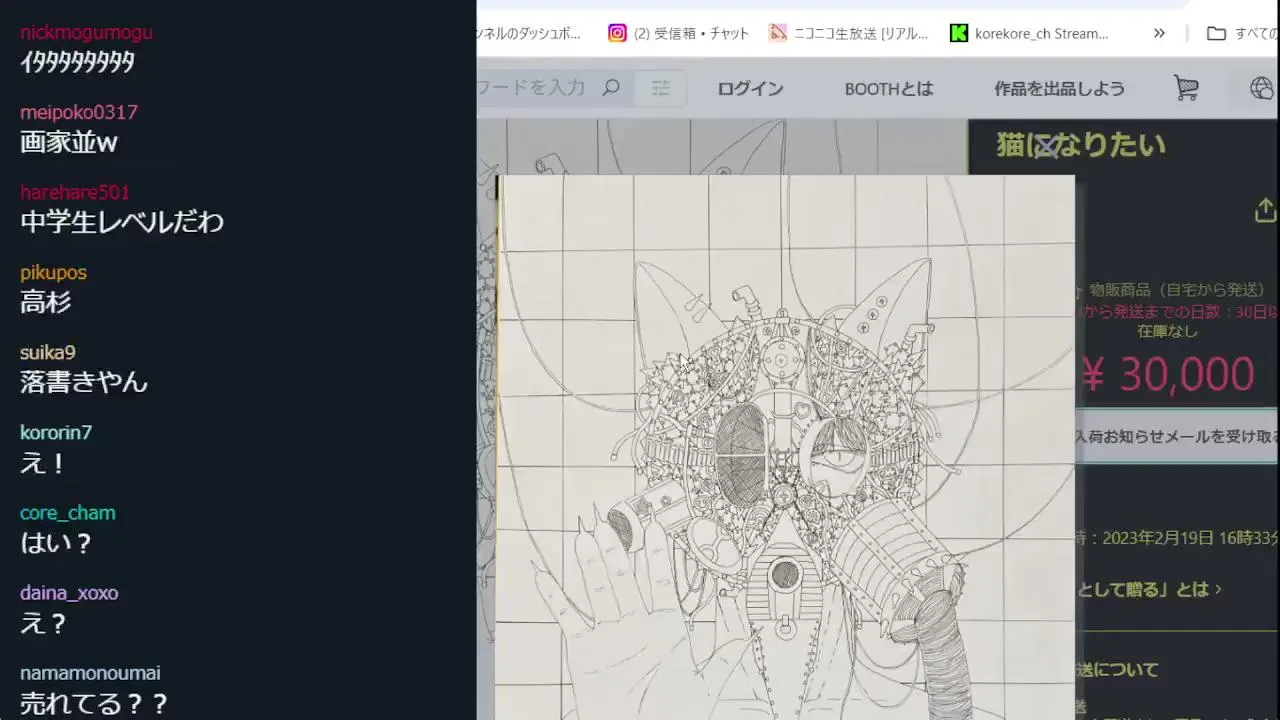1280x720 pixels.
Task: Click username pikupos in chat
Action: point(53,272)
